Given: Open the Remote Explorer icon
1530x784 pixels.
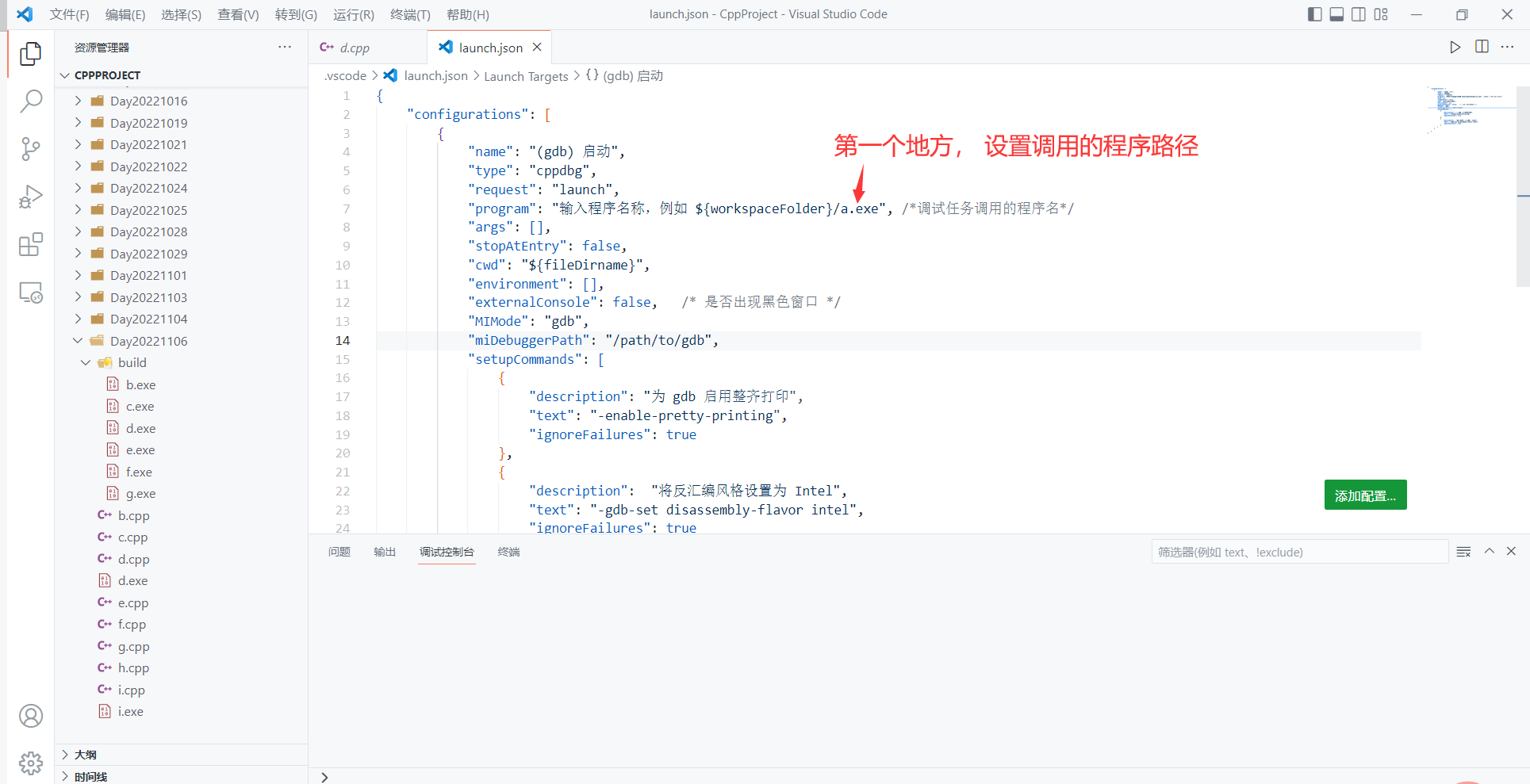Looking at the screenshot, I should pos(31,293).
